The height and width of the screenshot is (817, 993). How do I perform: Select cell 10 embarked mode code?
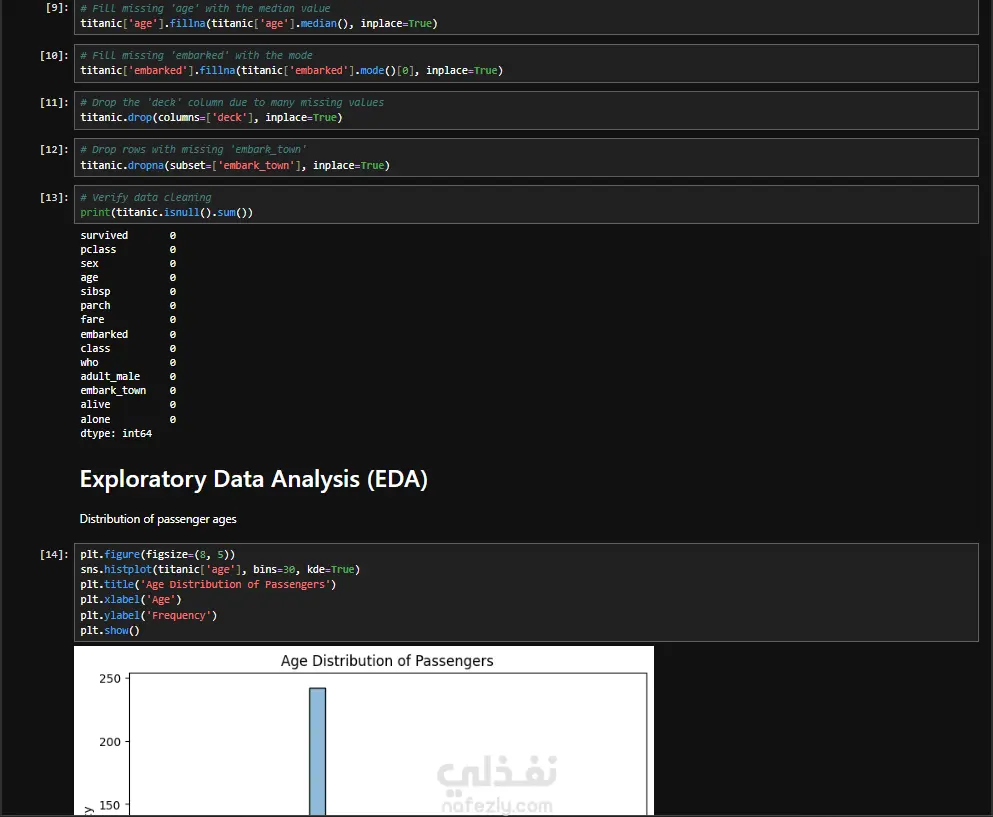[x=526, y=63]
